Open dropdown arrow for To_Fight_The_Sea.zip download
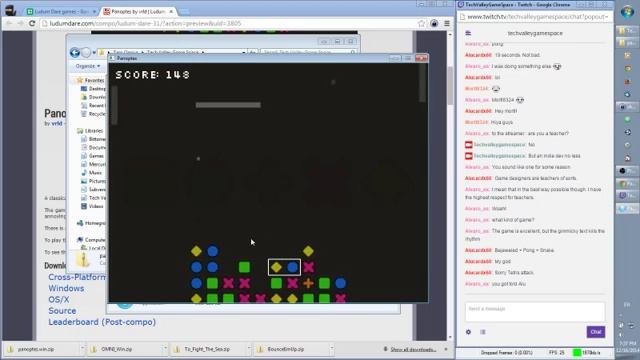Image resolution: width=640 pixels, height=360 pixels. pyautogui.click(x=249, y=349)
